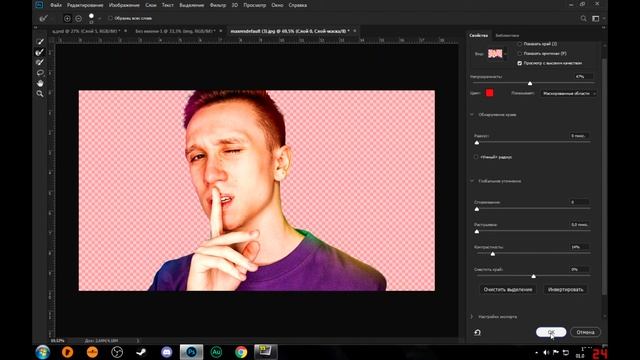The image size is (640, 360).
Task: Select the Hand tool
Action: tap(40, 83)
